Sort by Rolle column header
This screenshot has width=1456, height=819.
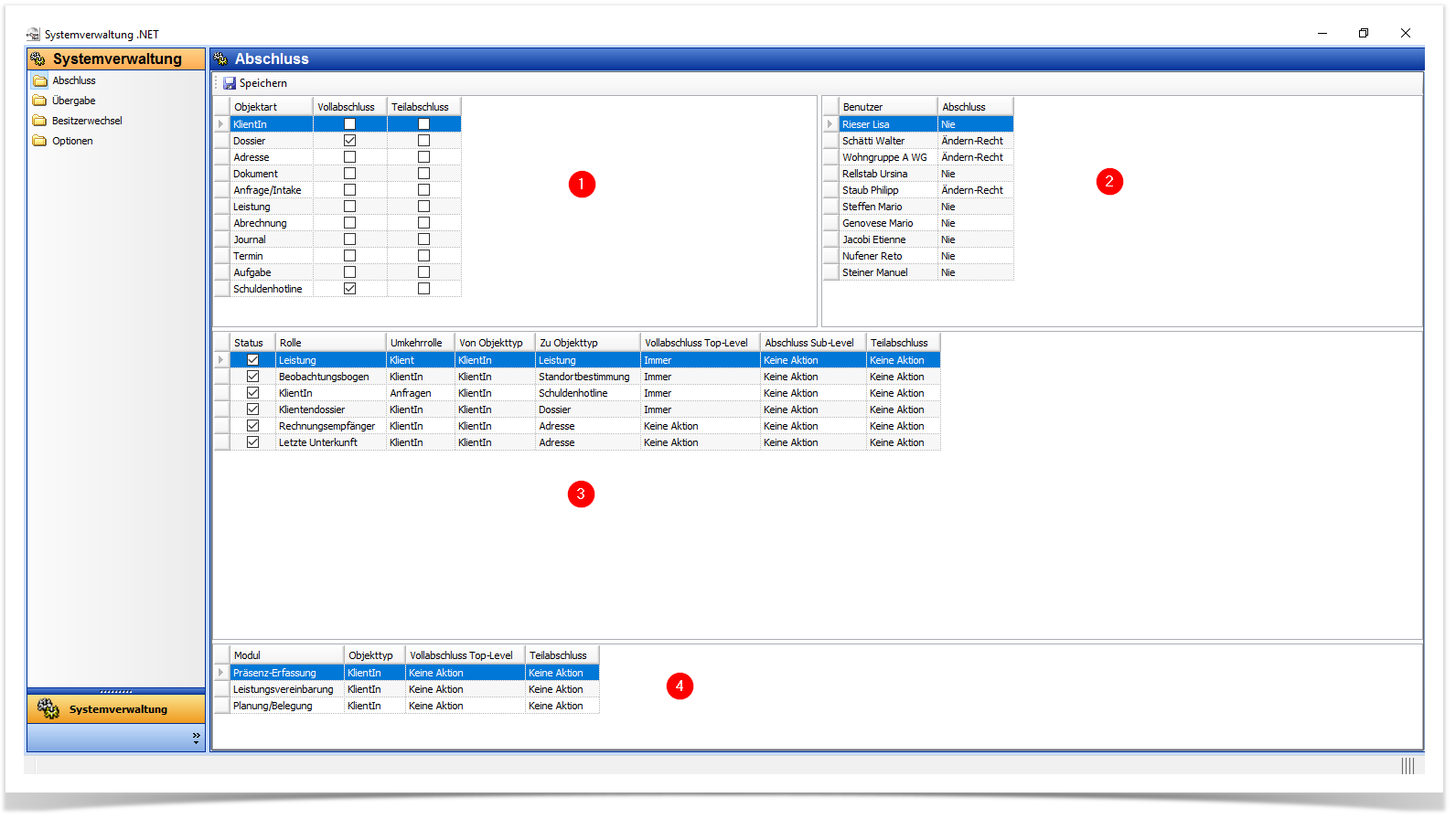point(330,343)
